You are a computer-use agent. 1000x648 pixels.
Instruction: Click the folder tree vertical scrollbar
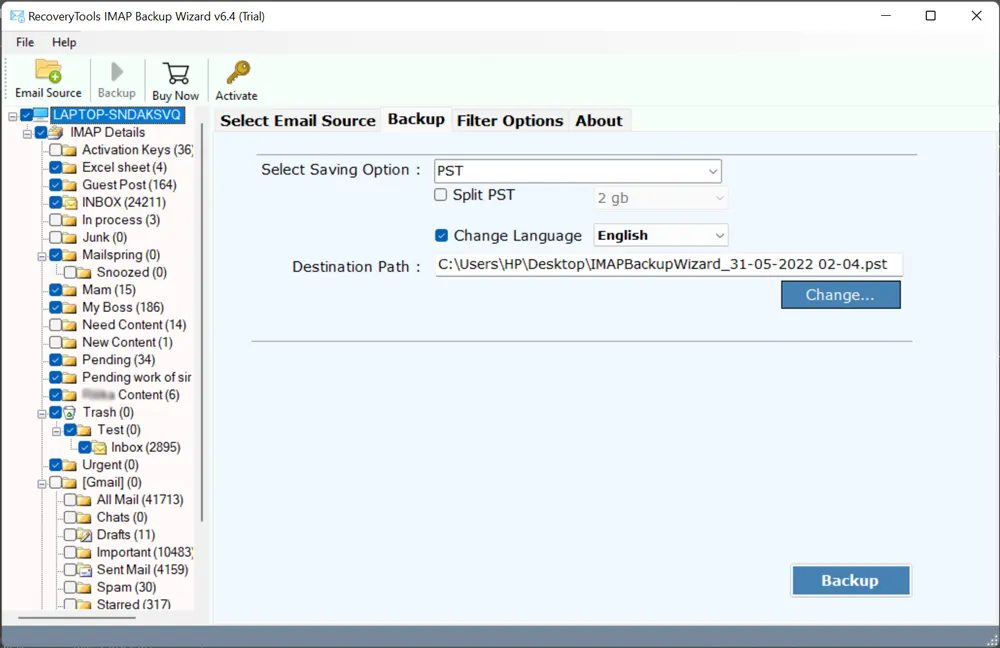(202, 322)
